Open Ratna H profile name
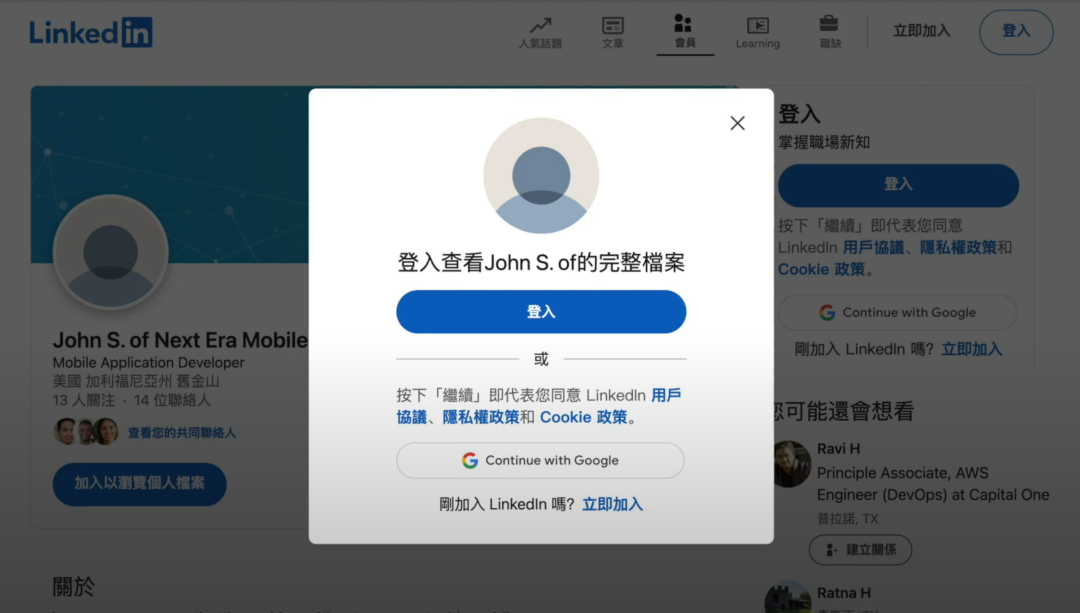Viewport: 1080px width, 613px height. coord(844,593)
